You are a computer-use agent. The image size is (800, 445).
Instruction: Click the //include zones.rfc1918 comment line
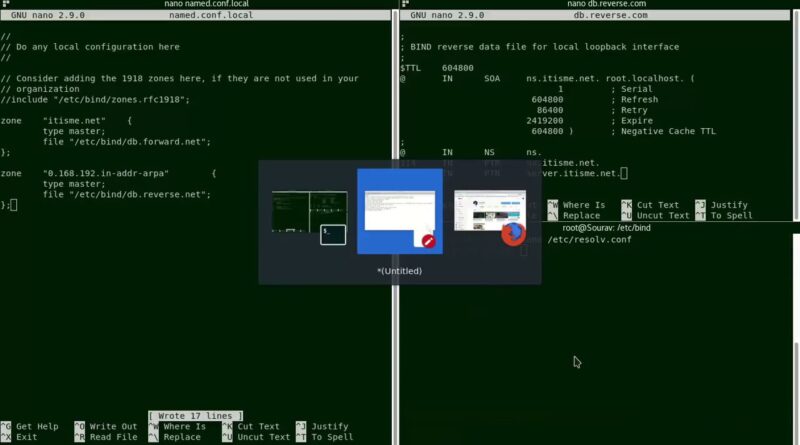(95, 100)
